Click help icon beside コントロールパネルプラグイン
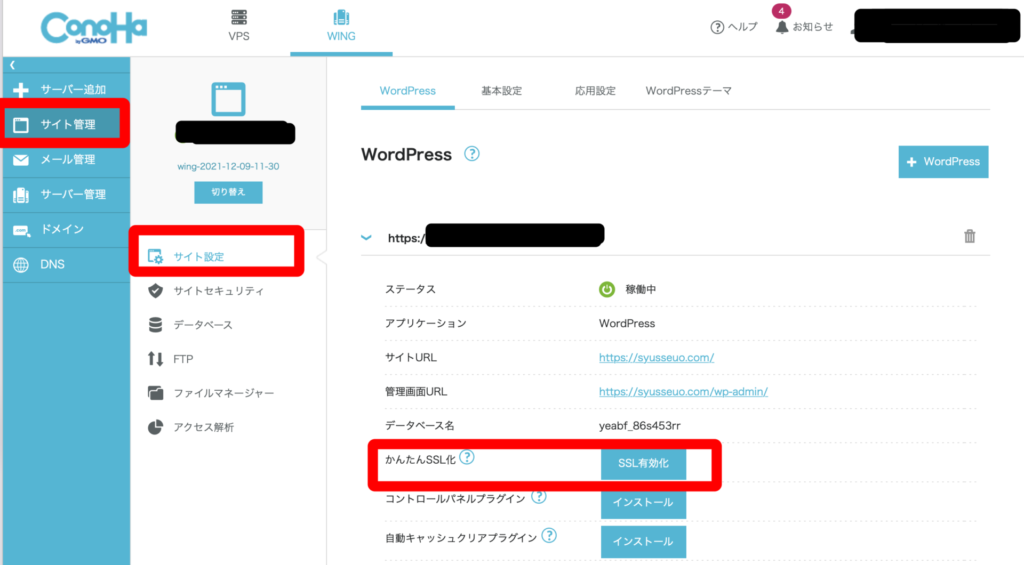 [538, 497]
